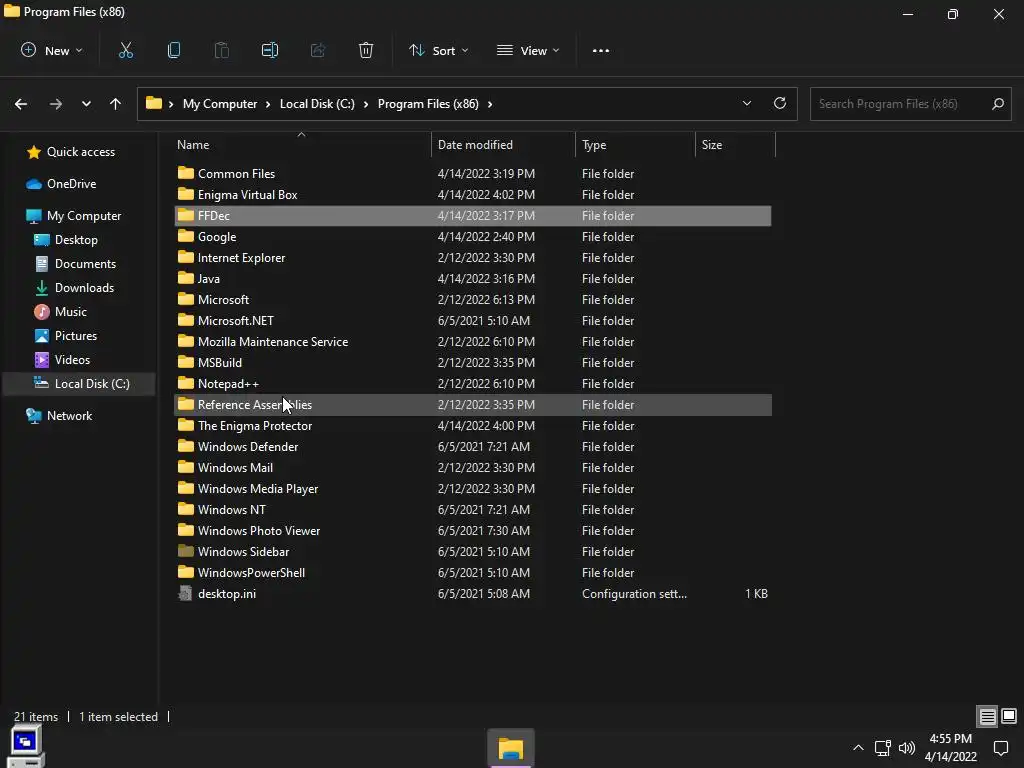Open the New item dropdown
1024x768 pixels.
click(52, 50)
